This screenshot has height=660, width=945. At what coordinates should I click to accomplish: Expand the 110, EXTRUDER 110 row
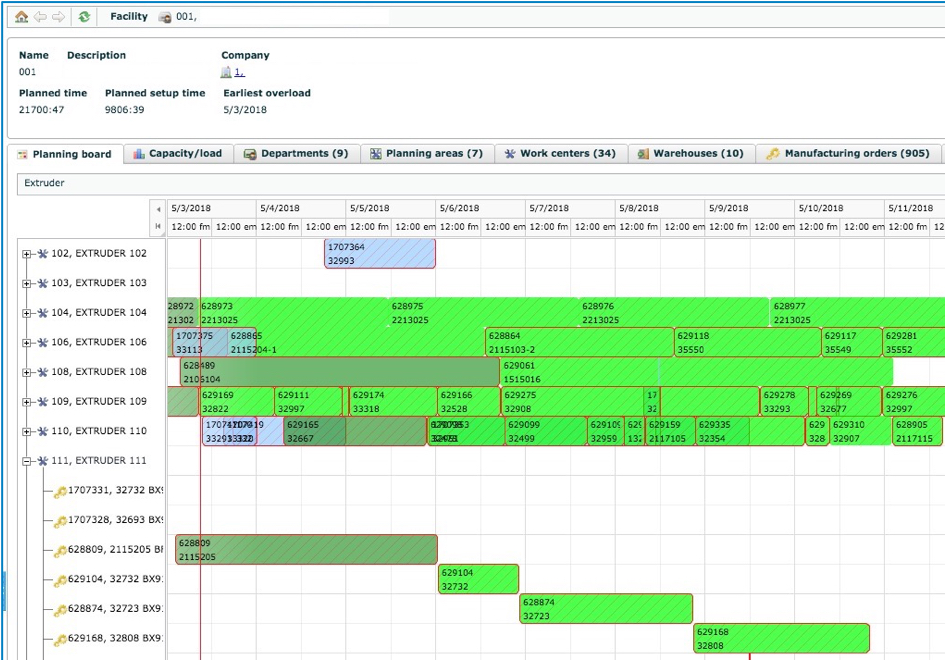[27, 432]
